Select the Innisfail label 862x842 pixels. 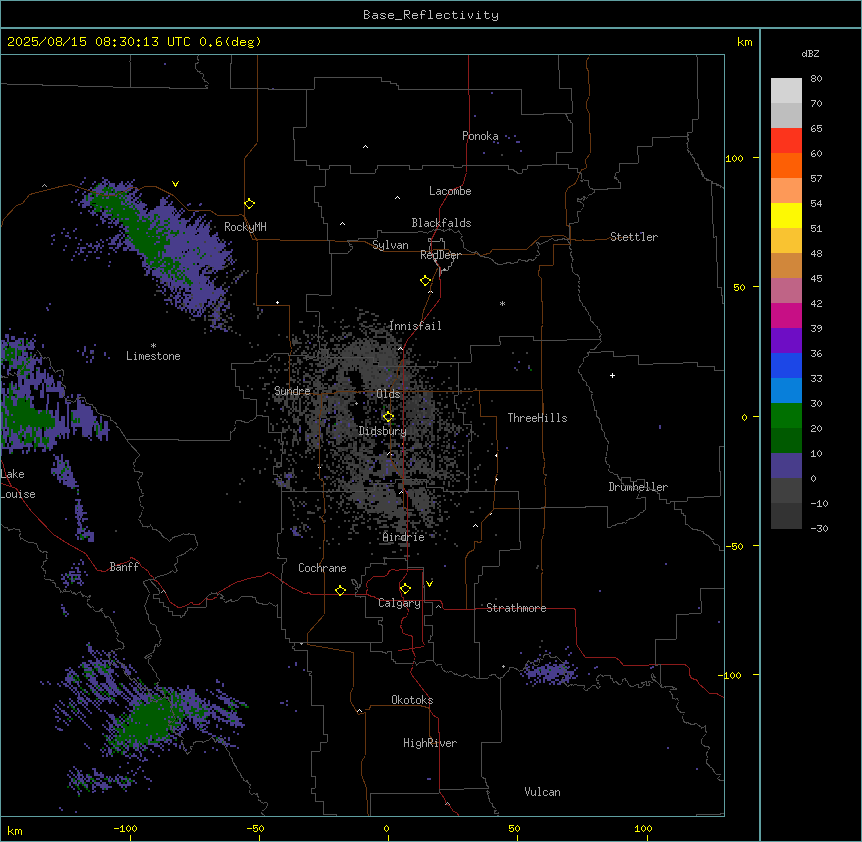[415, 326]
